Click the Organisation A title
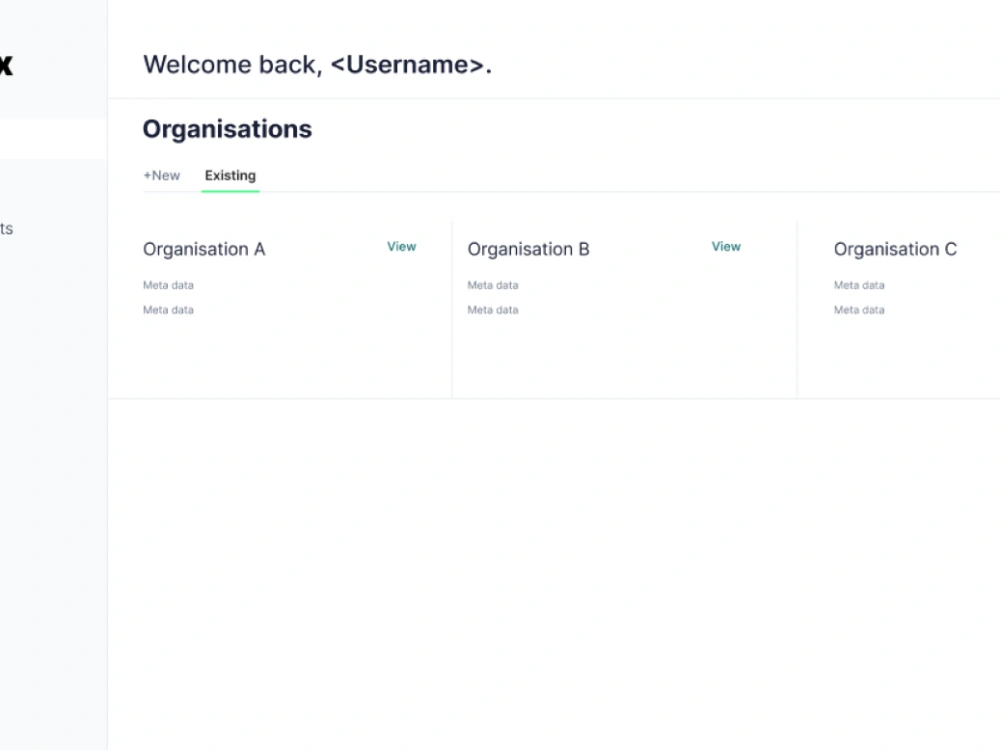The height and width of the screenshot is (750, 1000). 204,249
